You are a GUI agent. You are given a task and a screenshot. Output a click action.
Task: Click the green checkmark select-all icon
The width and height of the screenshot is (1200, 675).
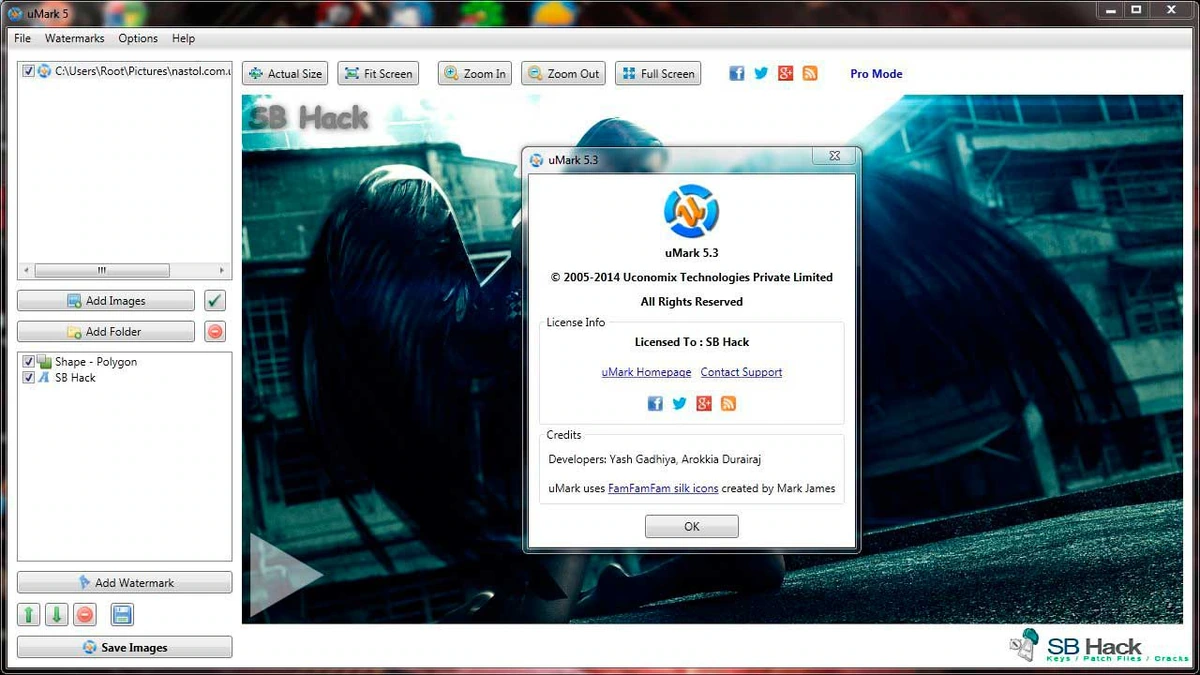click(x=215, y=301)
